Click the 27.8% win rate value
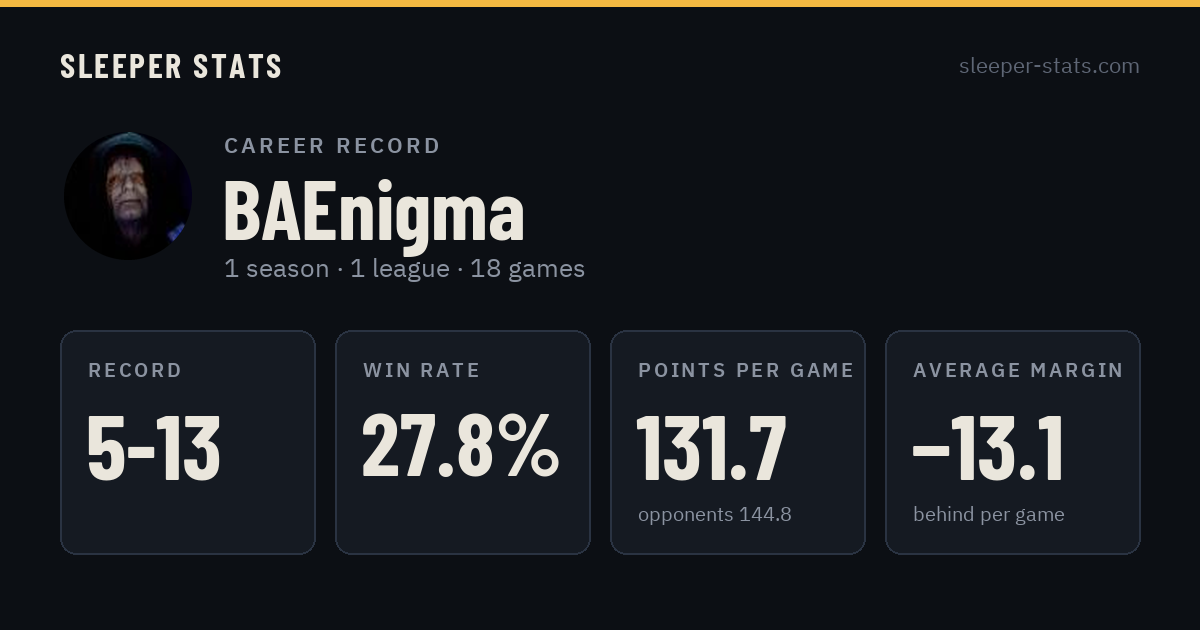 [x=461, y=446]
